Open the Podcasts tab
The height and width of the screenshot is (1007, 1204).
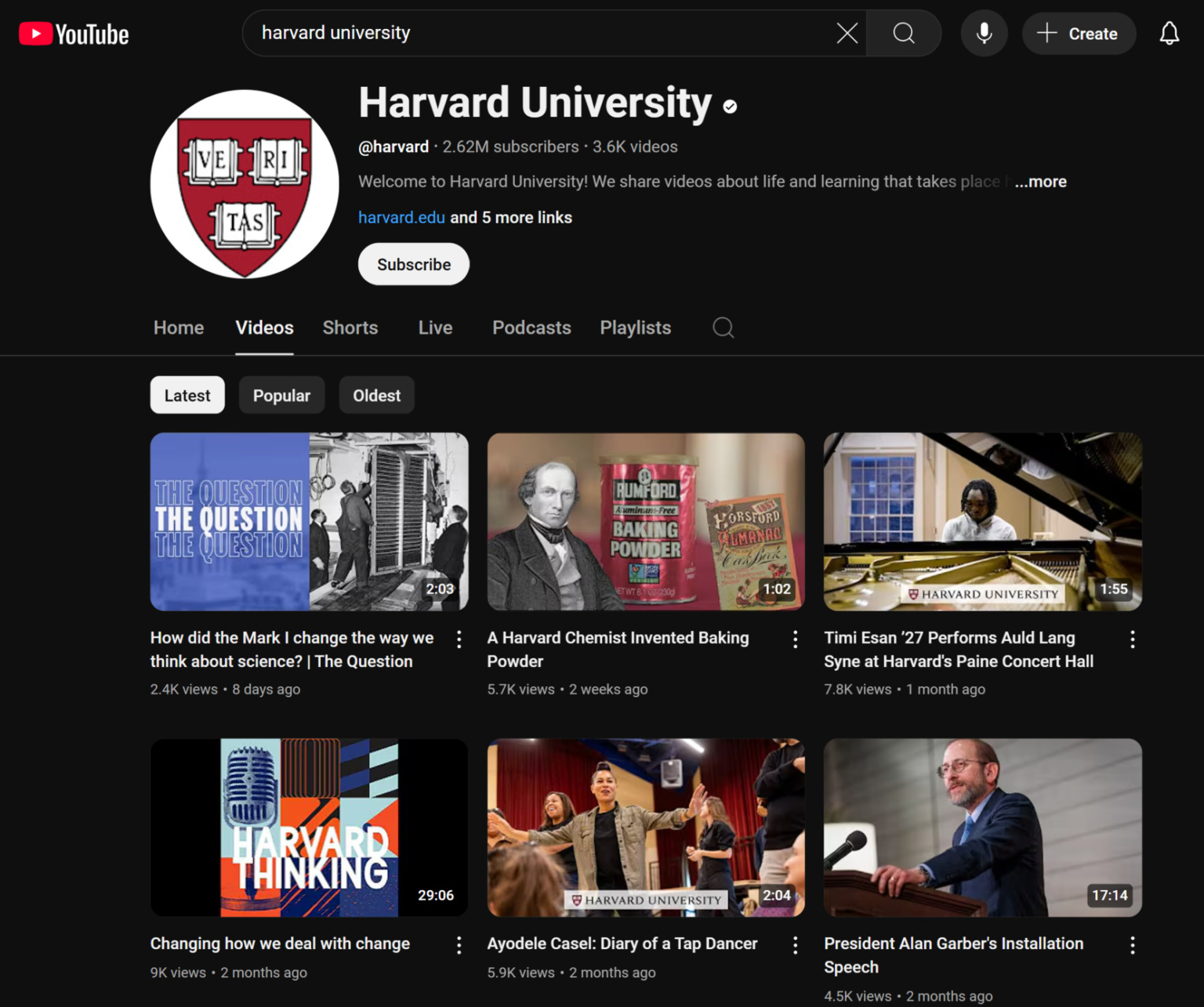(531, 328)
